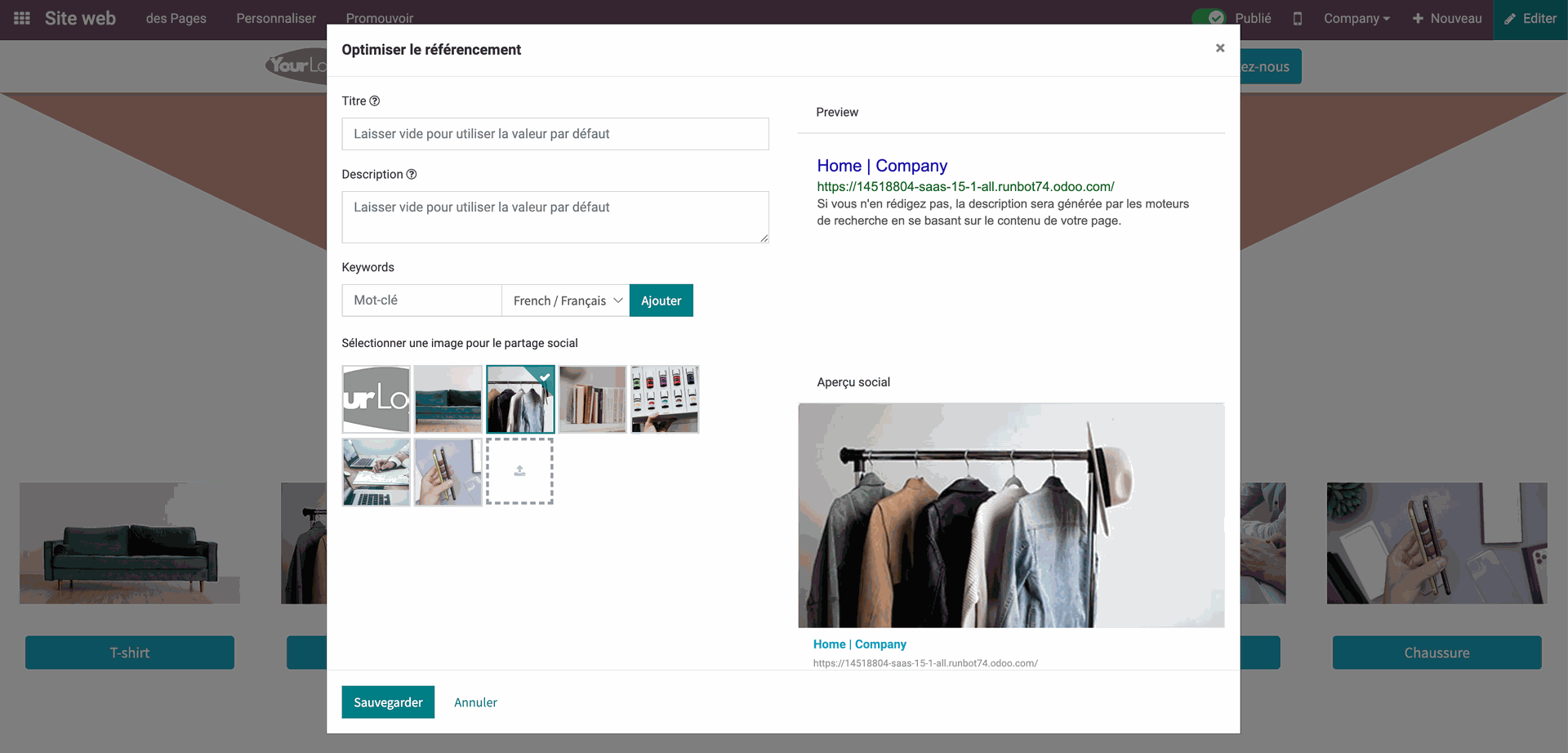Open the apps grid menu
This screenshot has height=753, width=1568.
click(20, 18)
